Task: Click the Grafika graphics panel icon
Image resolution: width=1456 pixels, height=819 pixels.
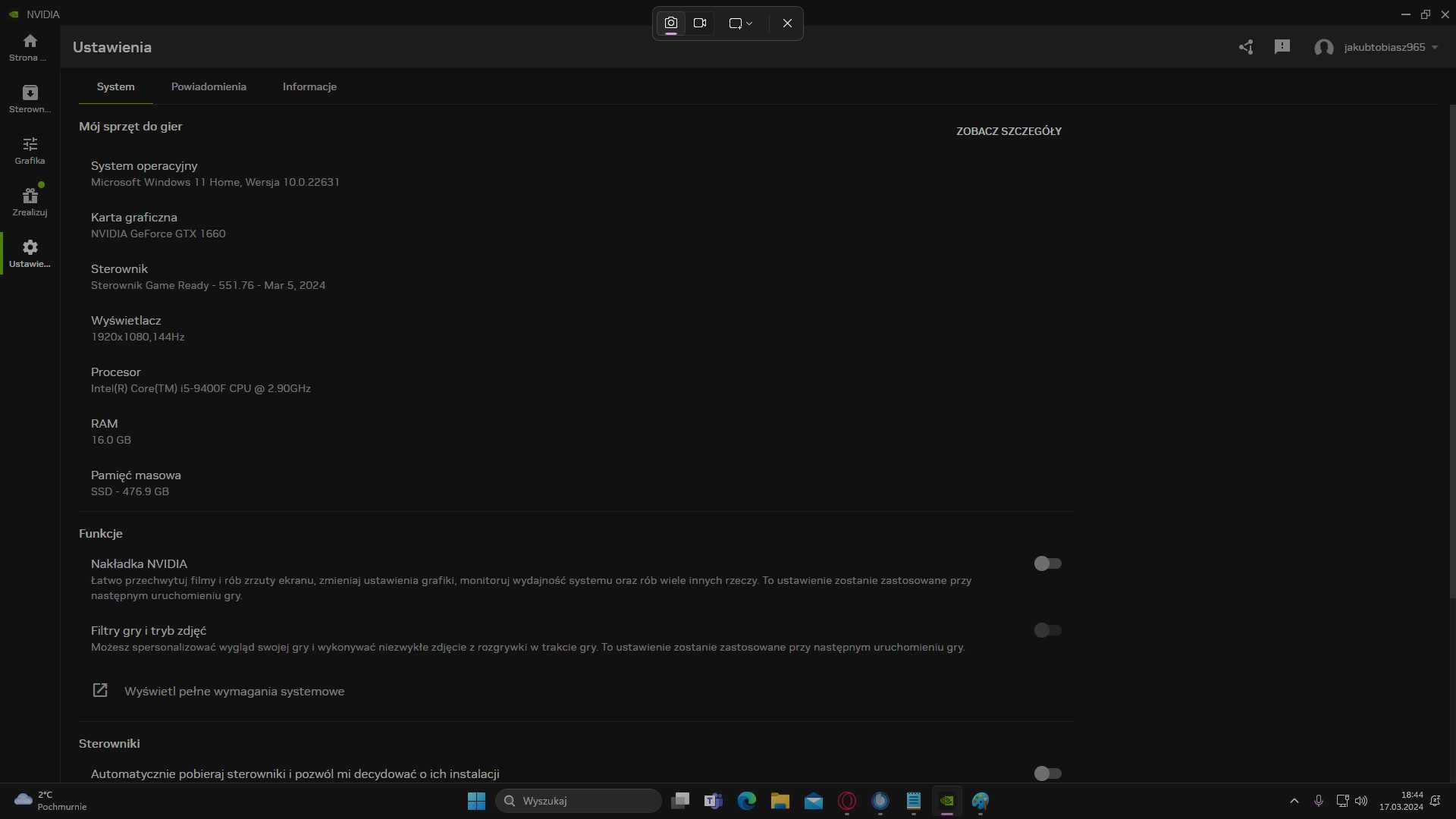Action: click(29, 150)
